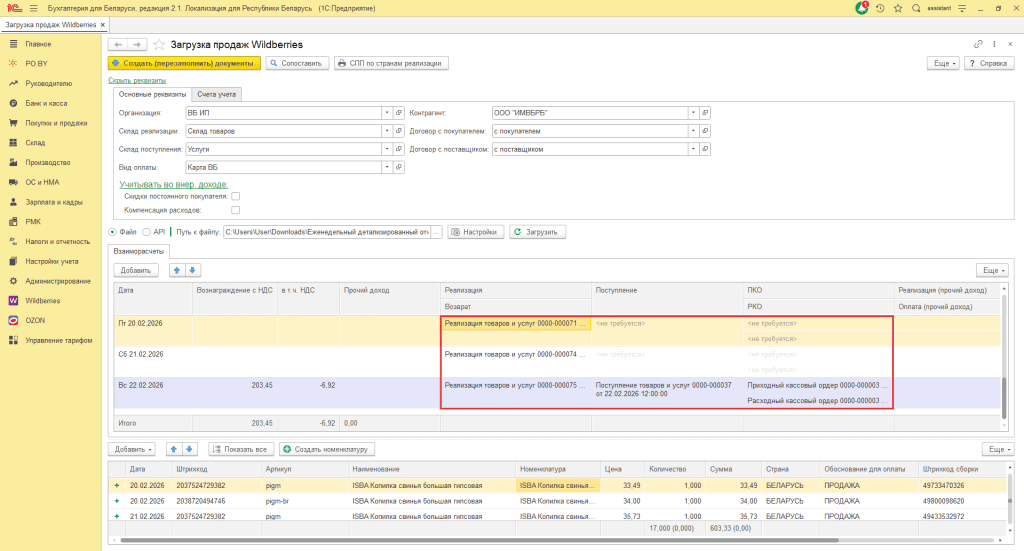Click the notifications bell icon
The width and height of the screenshot is (1024, 551).
(x=862, y=8)
